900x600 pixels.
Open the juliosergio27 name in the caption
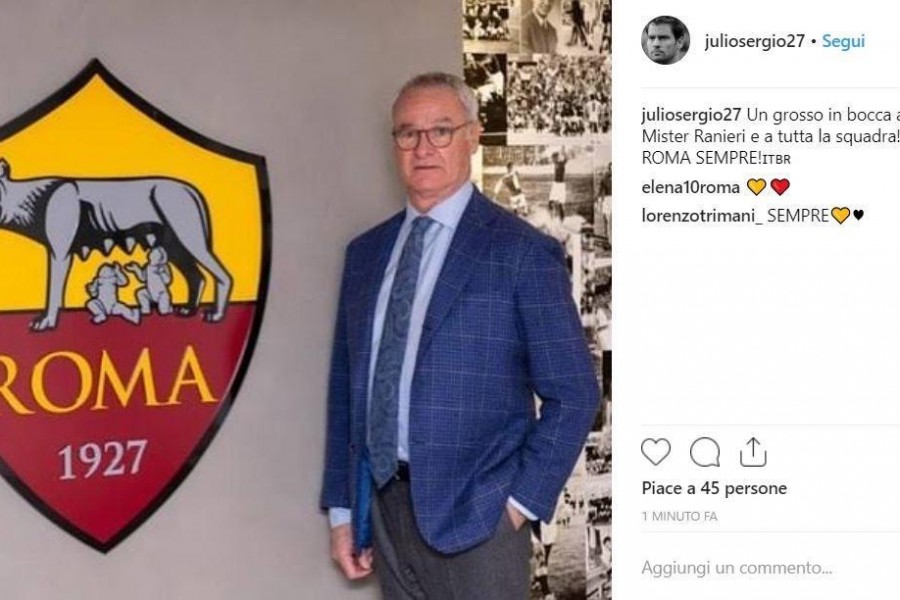(692, 115)
